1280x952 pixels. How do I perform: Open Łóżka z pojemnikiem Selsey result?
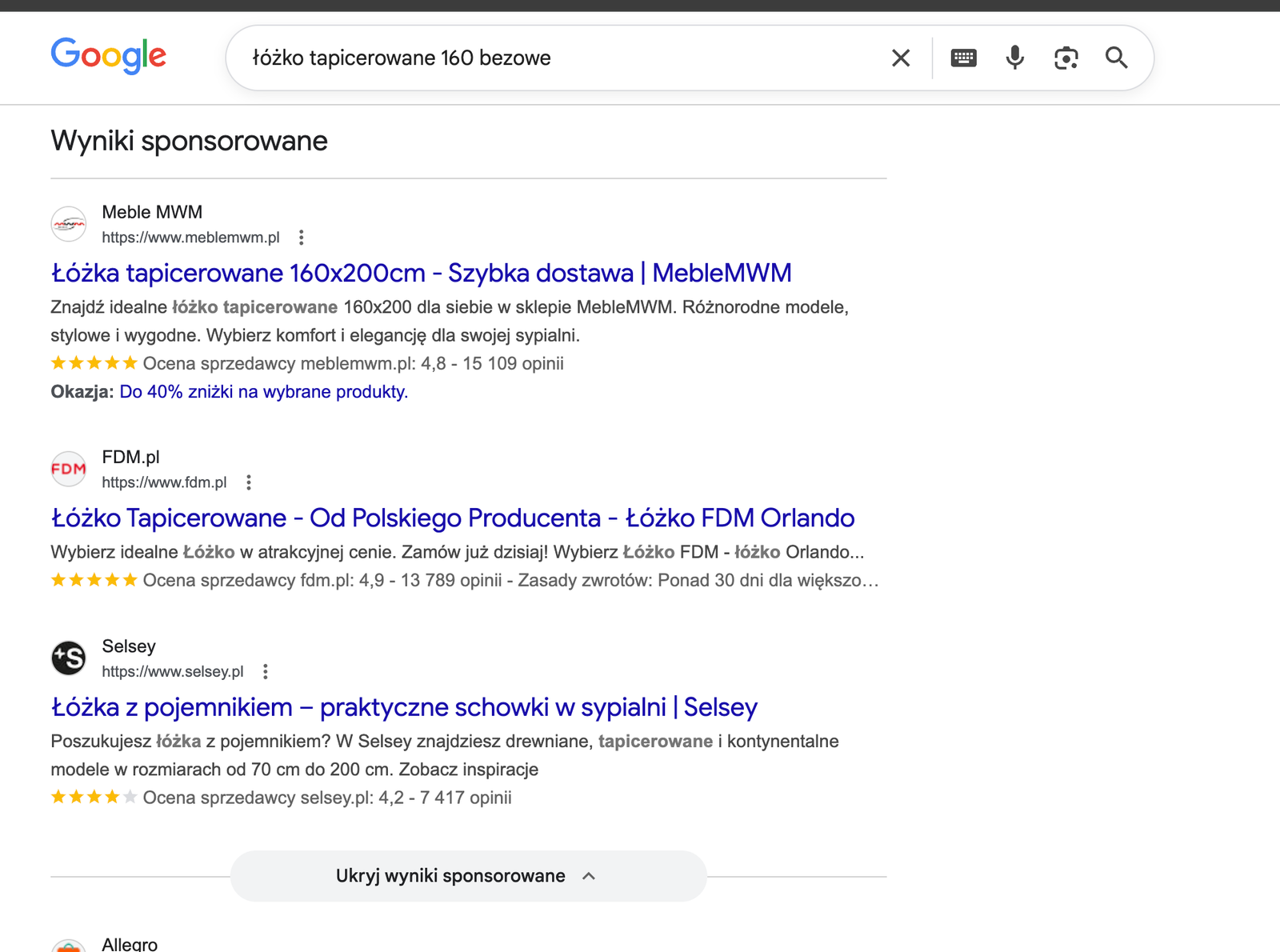pyautogui.click(x=404, y=707)
